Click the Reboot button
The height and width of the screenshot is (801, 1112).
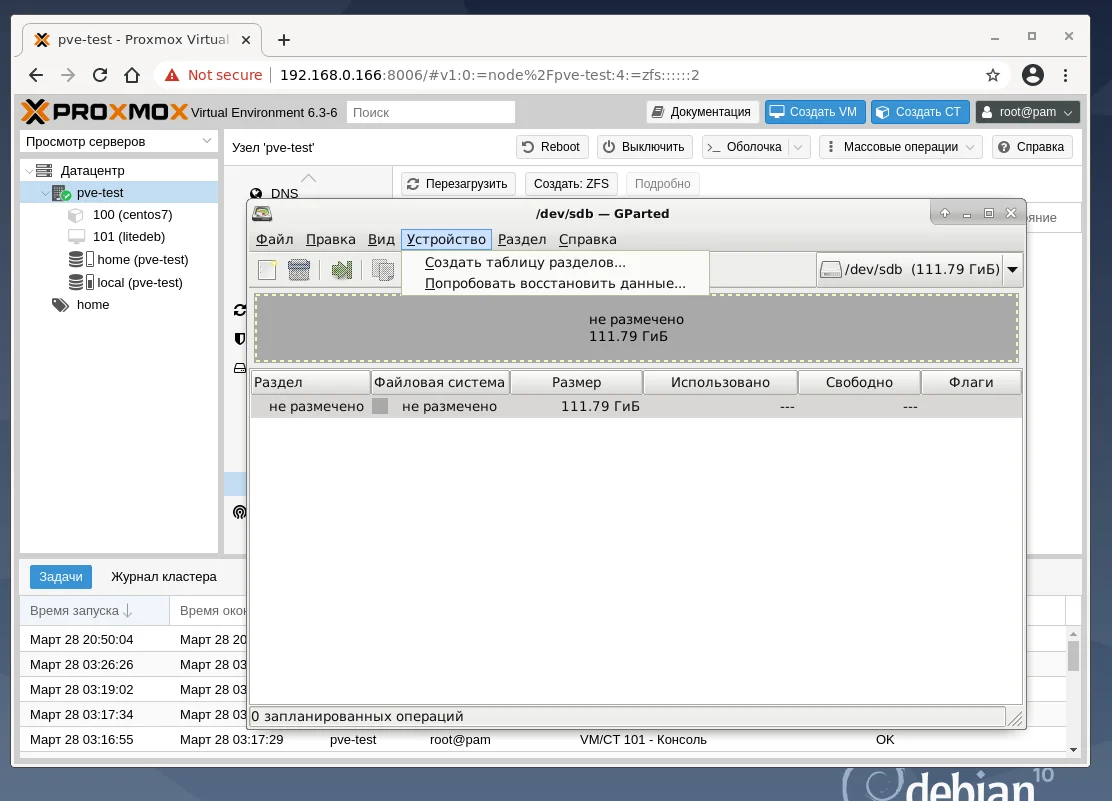coord(552,147)
